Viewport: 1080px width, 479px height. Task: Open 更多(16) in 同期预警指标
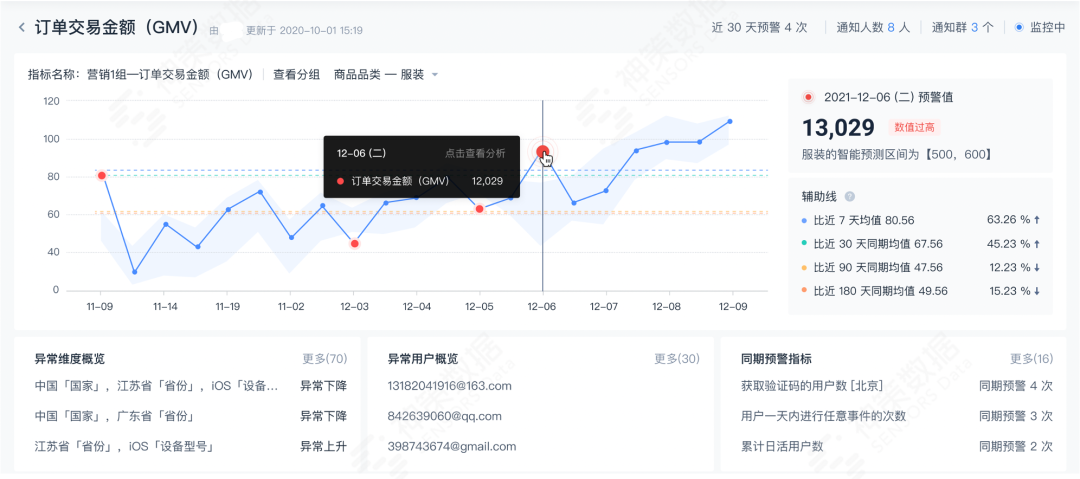pos(1031,358)
